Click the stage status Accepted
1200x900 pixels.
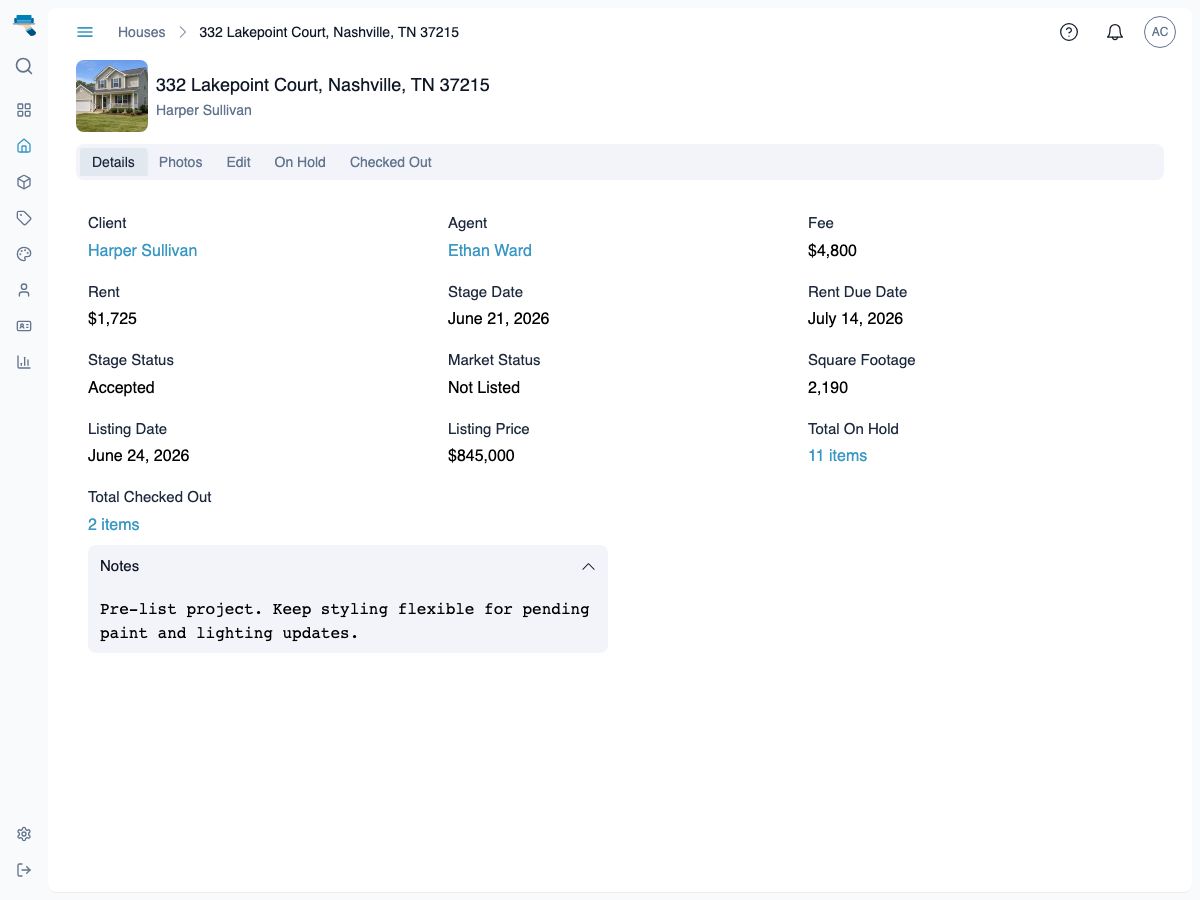coord(121,387)
